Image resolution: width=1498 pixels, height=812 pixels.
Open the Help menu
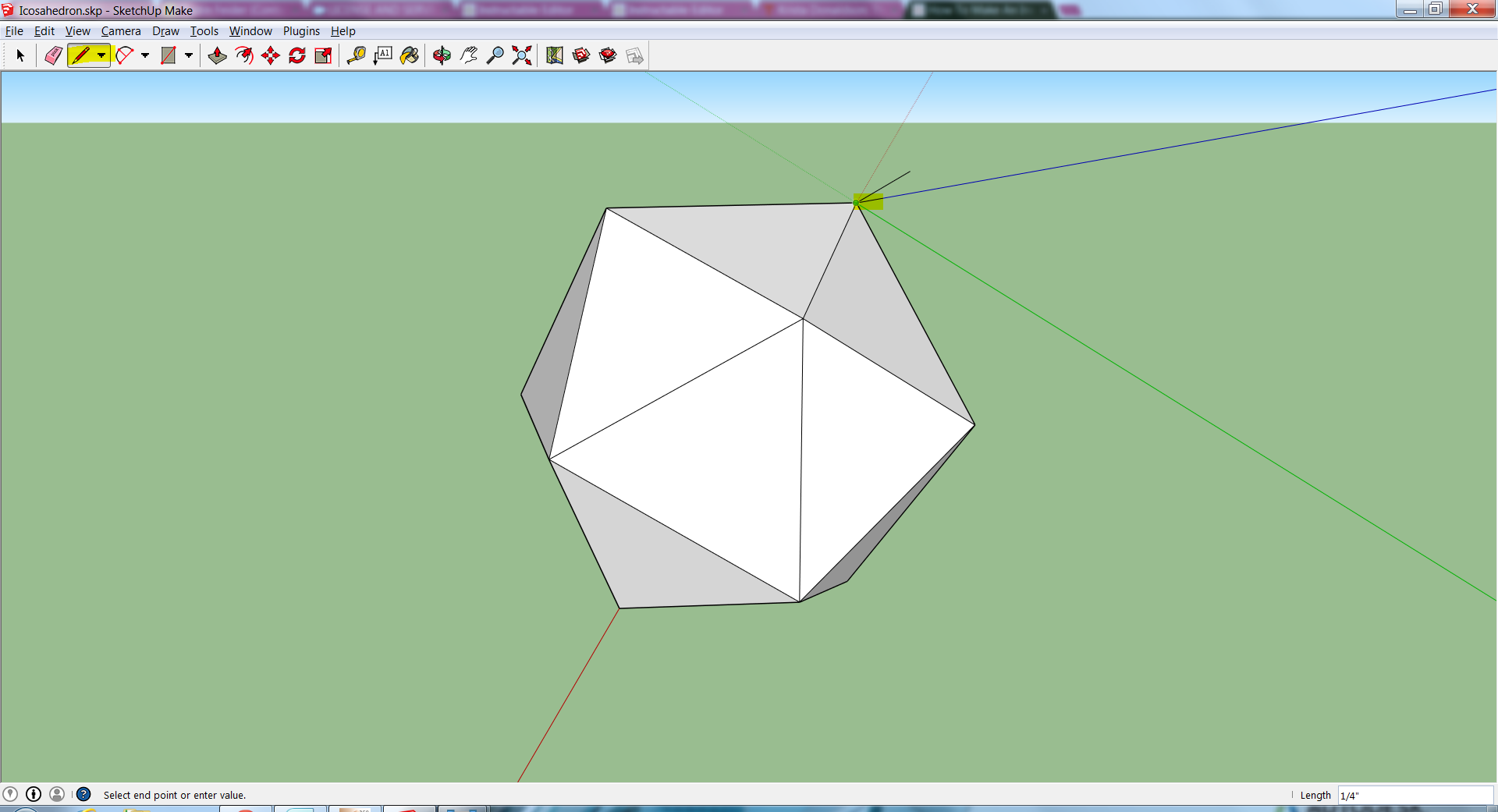[343, 31]
